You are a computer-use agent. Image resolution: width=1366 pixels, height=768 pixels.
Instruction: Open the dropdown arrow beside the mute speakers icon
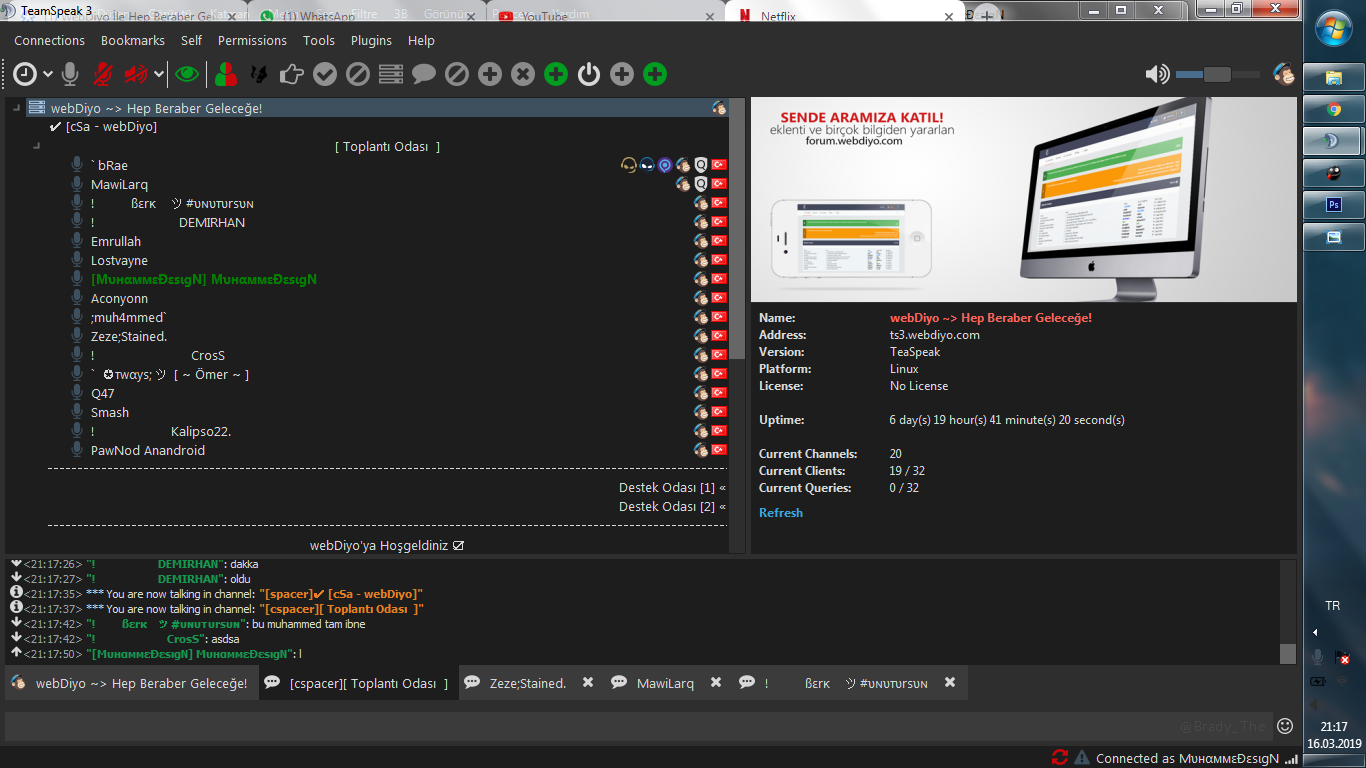click(x=159, y=75)
